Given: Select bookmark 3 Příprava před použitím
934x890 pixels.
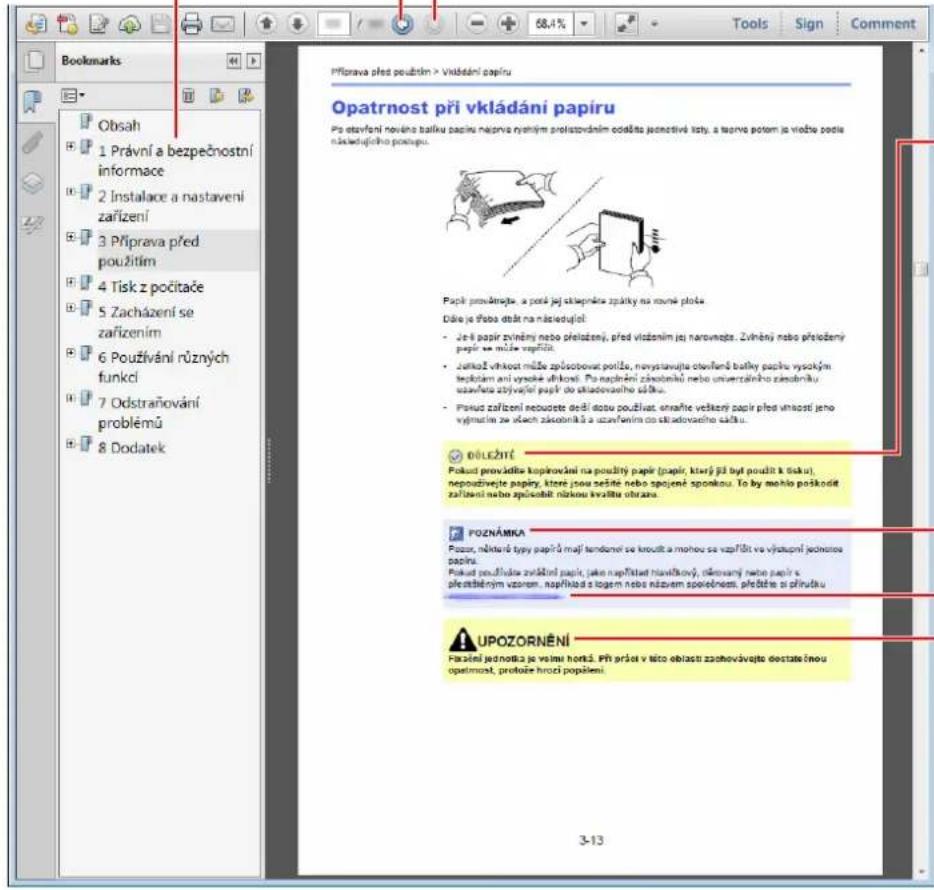Looking at the screenshot, I should (148, 251).
